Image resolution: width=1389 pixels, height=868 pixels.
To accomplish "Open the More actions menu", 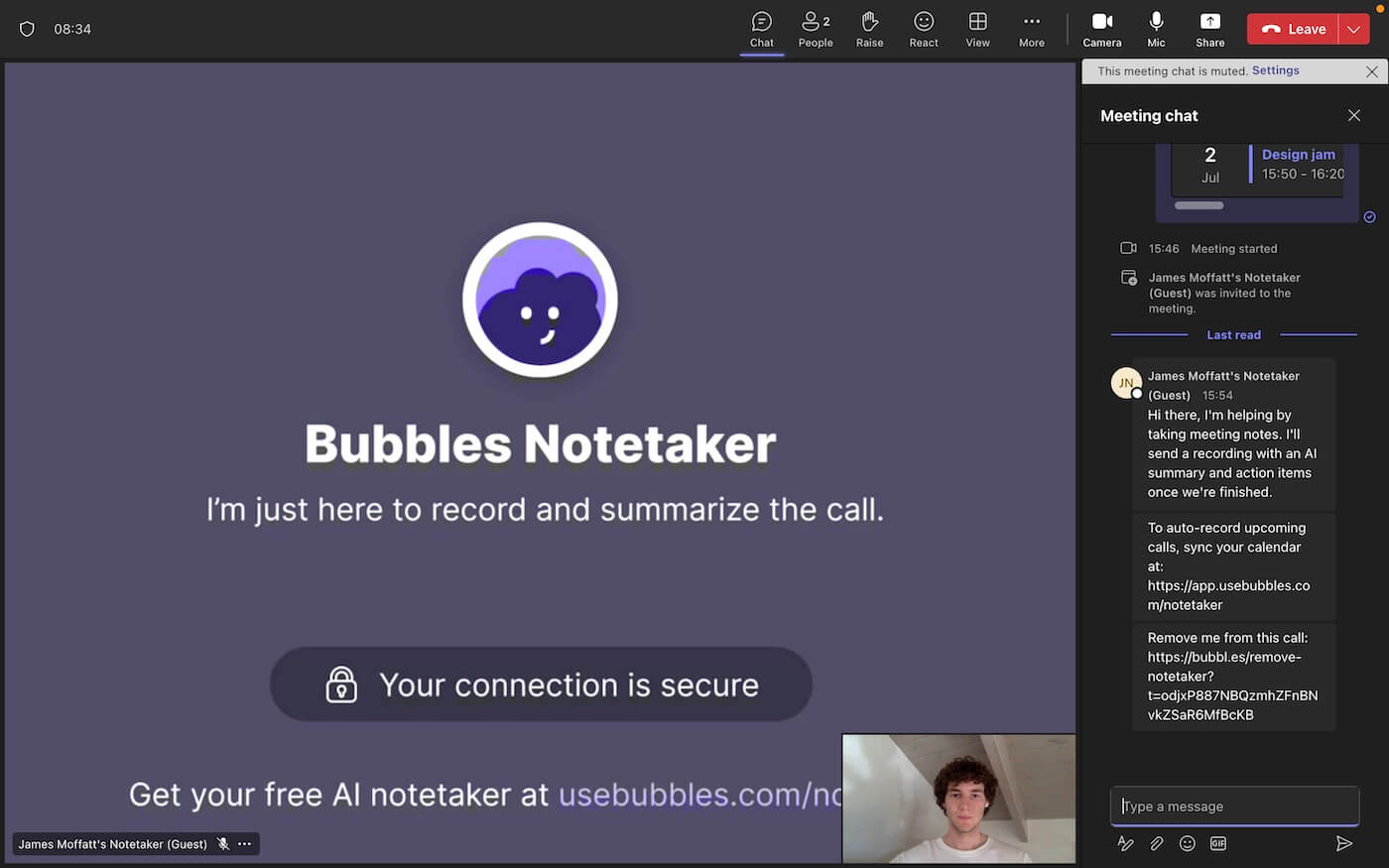I will [x=1032, y=29].
